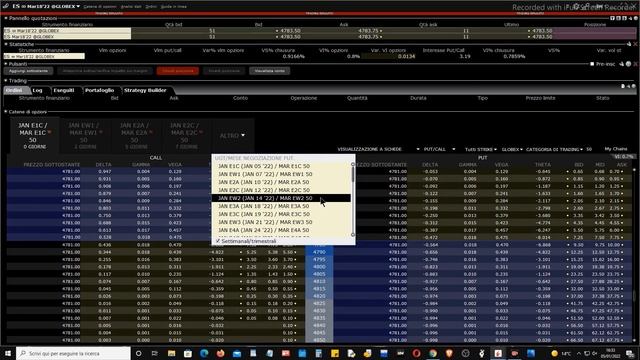640x360 pixels.
Task: Open the Windows Start menu
Action: [x=8, y=353]
